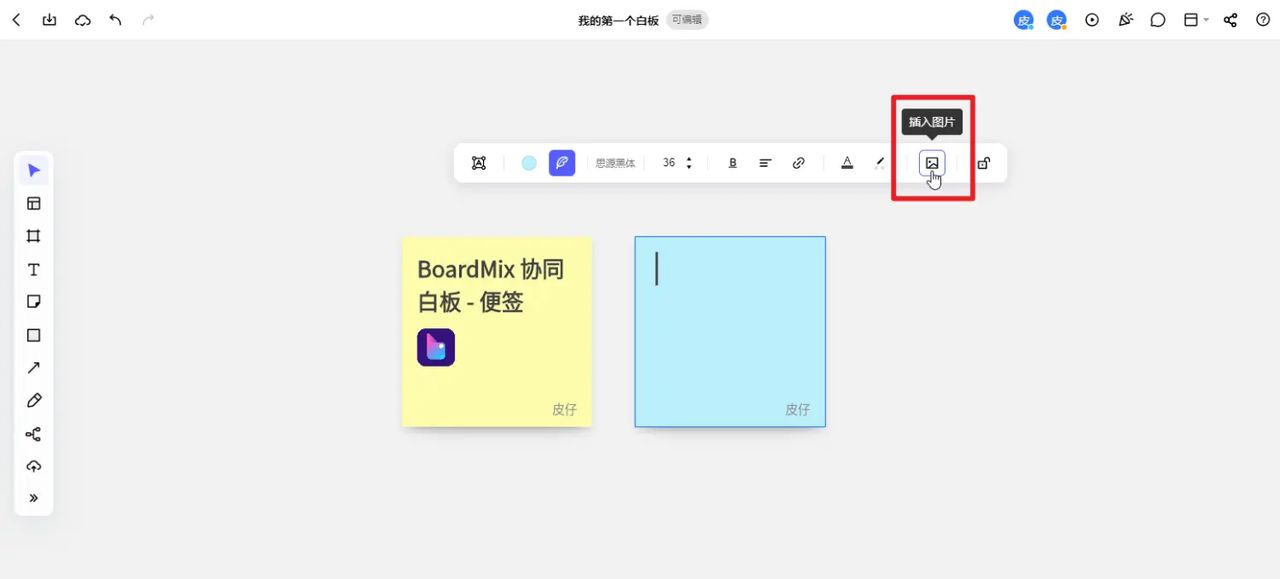Click the BoardMix logo image in yellow note
Viewport: 1280px width, 579px height.
click(436, 347)
